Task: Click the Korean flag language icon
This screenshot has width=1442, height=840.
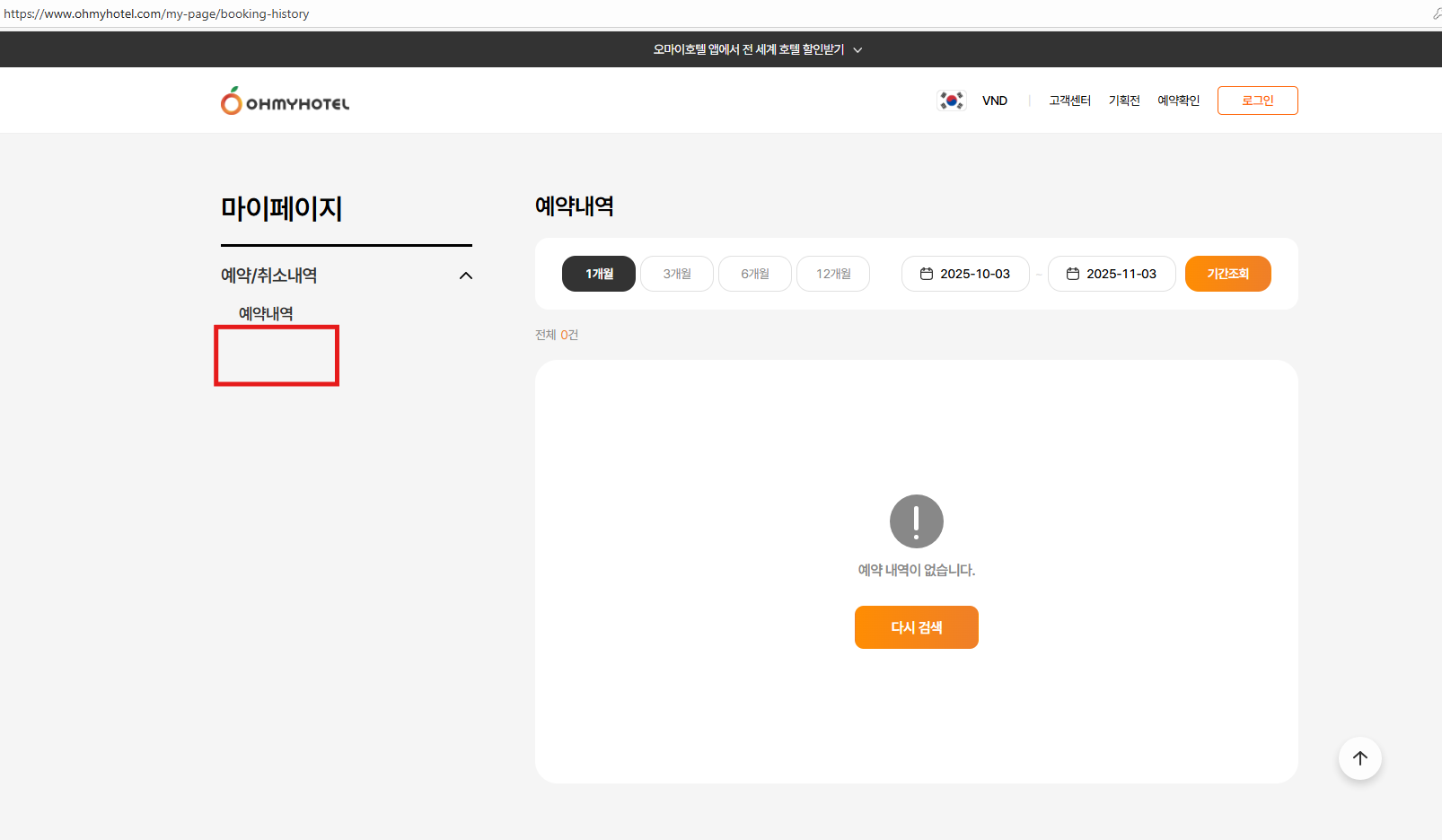Action: (x=951, y=101)
